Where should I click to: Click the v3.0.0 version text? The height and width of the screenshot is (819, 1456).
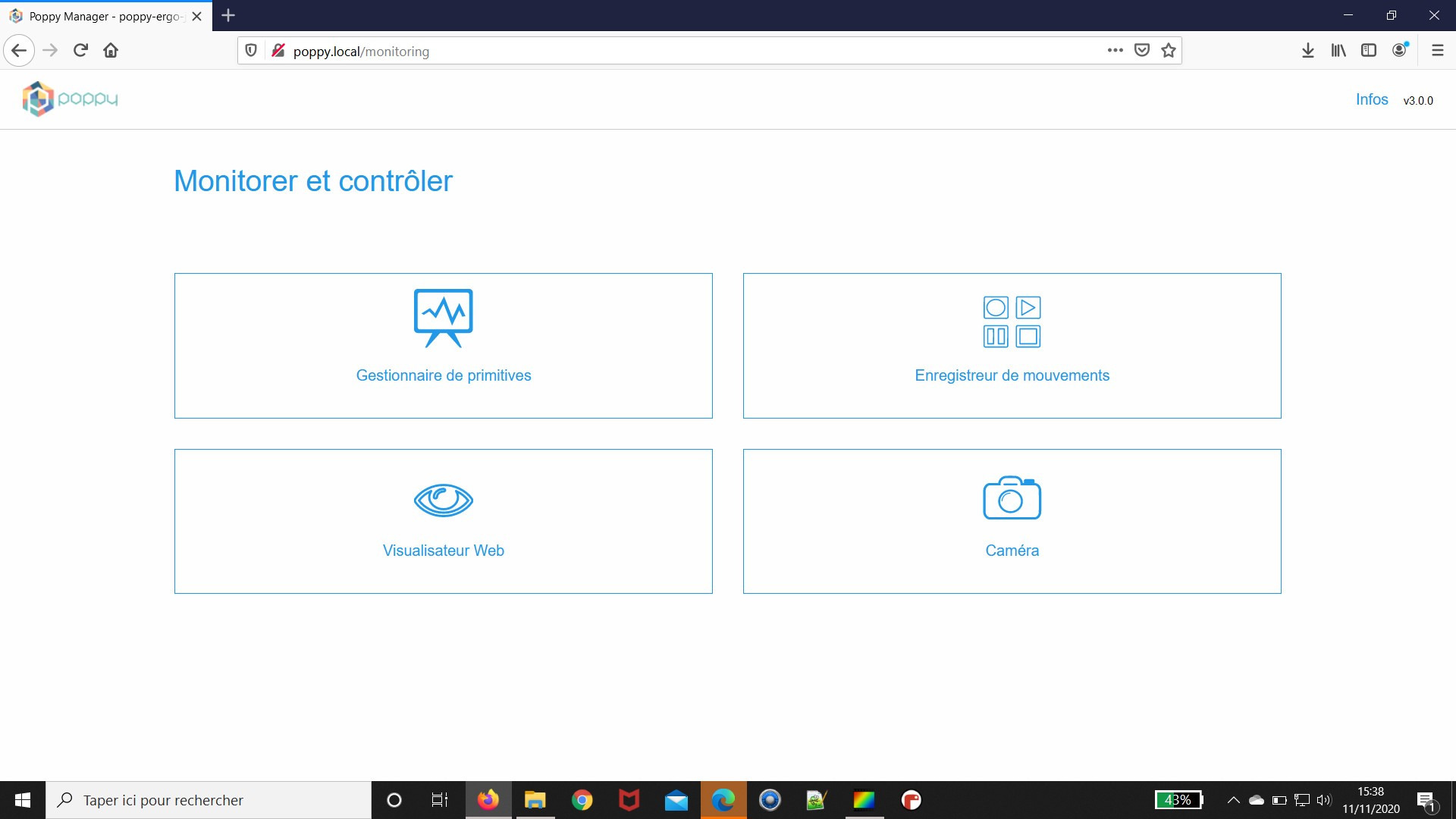tap(1418, 100)
